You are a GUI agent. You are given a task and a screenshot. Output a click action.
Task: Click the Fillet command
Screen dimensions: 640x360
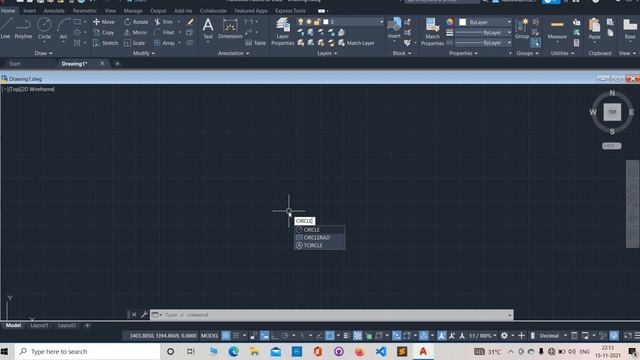tap(164, 32)
